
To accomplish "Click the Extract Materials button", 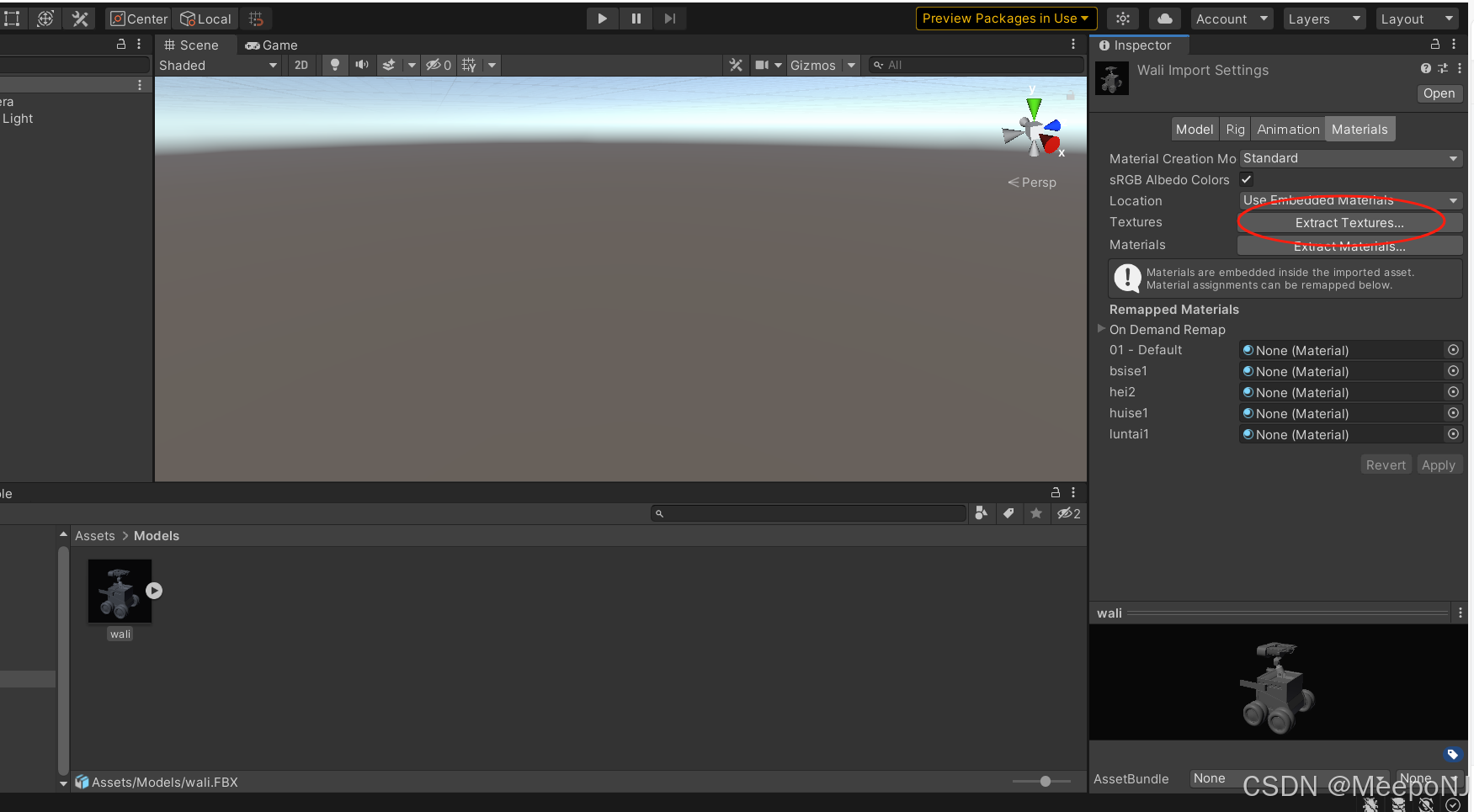I will [x=1349, y=246].
